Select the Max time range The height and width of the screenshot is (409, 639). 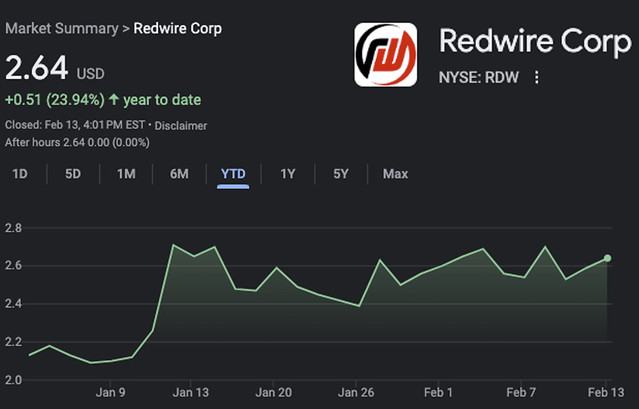click(395, 174)
